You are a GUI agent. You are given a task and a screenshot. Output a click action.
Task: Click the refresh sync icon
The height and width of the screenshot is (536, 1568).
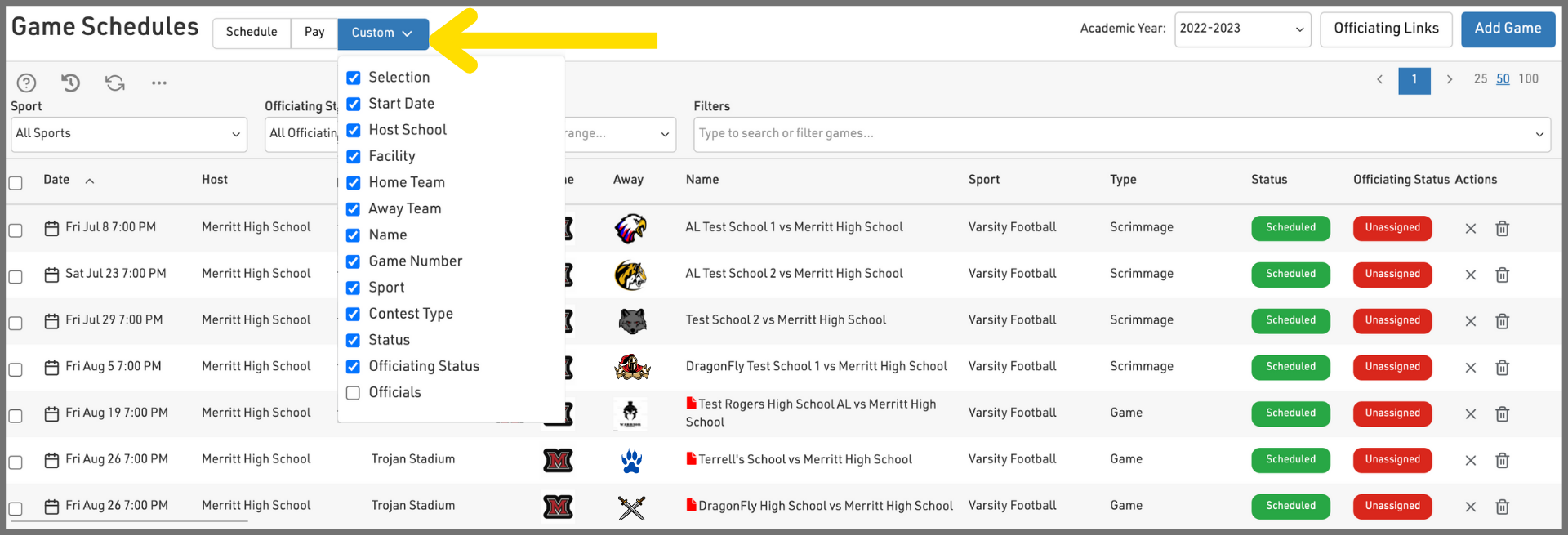click(x=115, y=83)
